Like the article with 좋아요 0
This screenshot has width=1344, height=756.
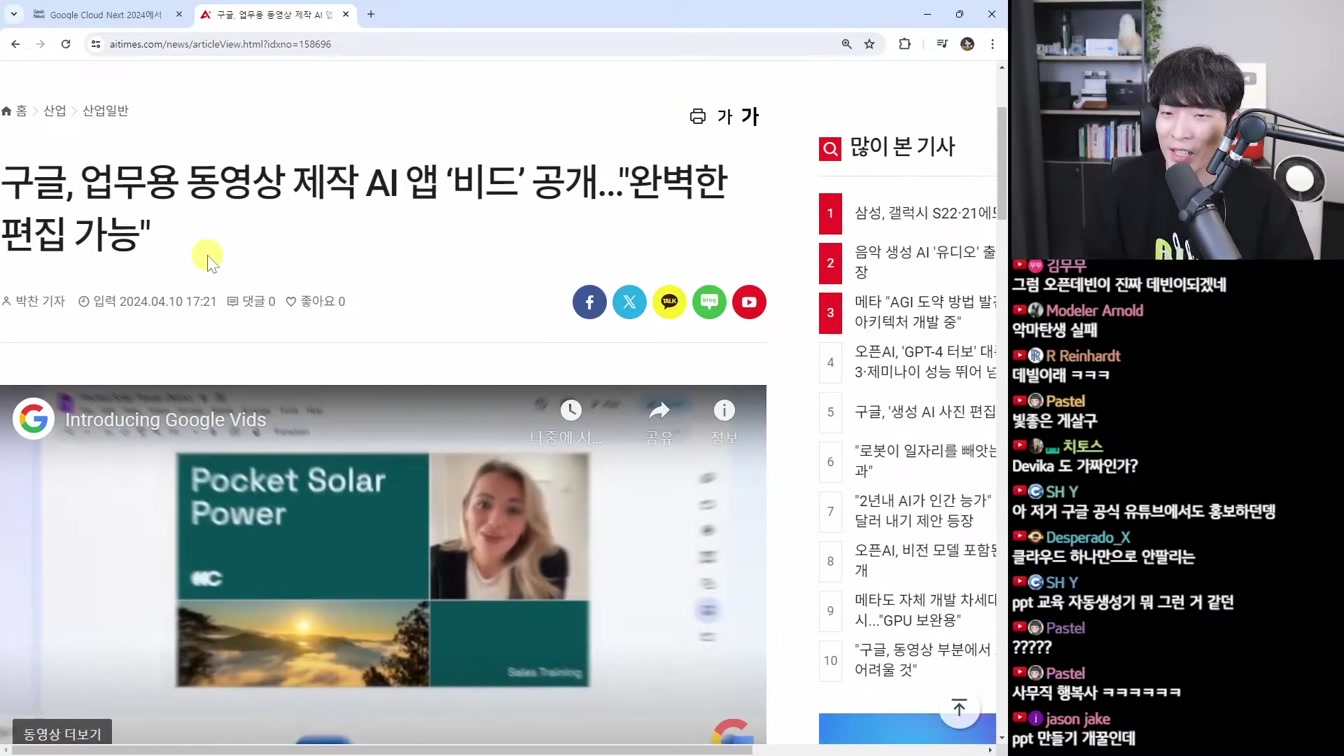point(315,301)
